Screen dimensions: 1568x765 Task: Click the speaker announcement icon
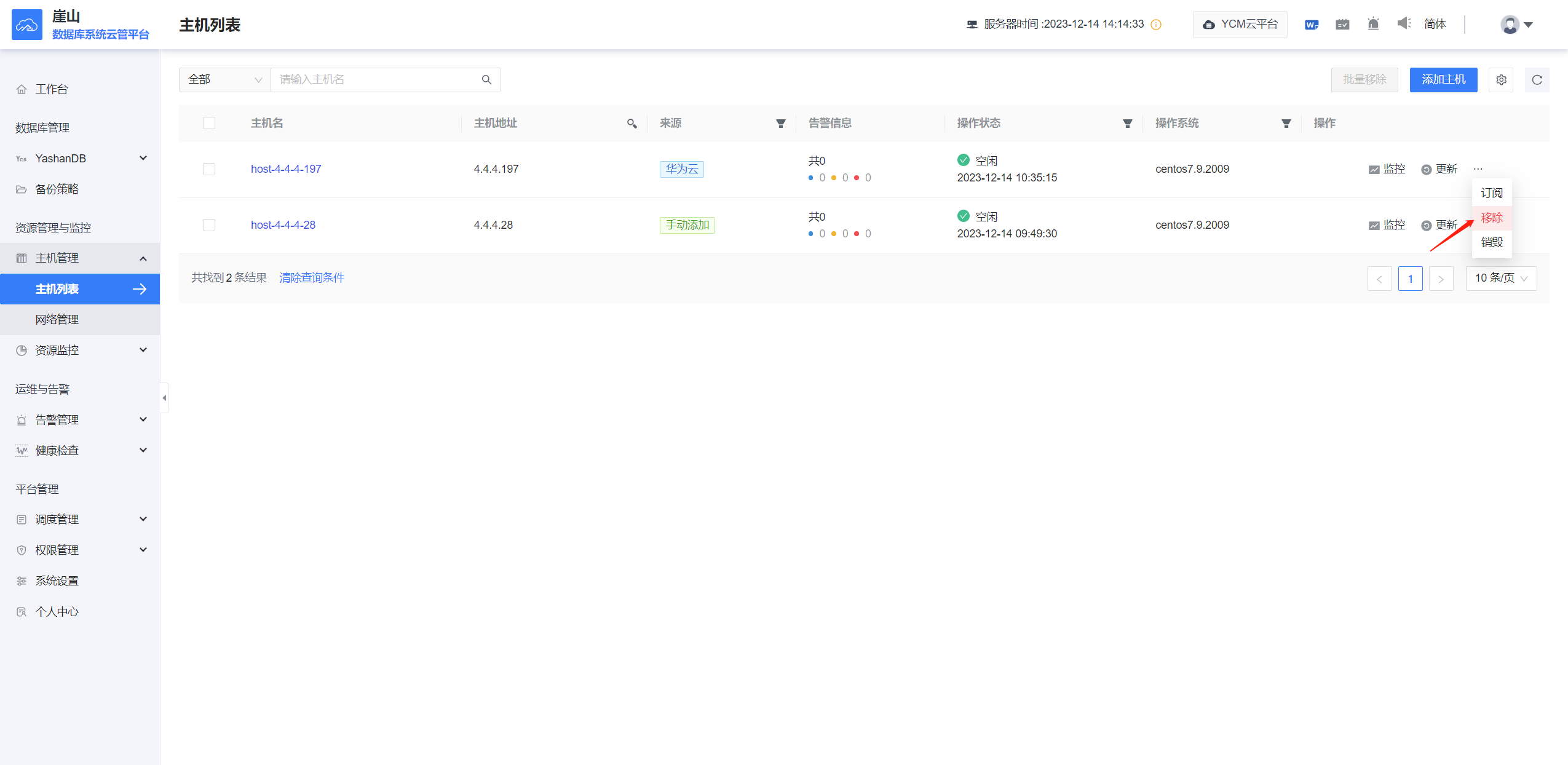click(1404, 23)
